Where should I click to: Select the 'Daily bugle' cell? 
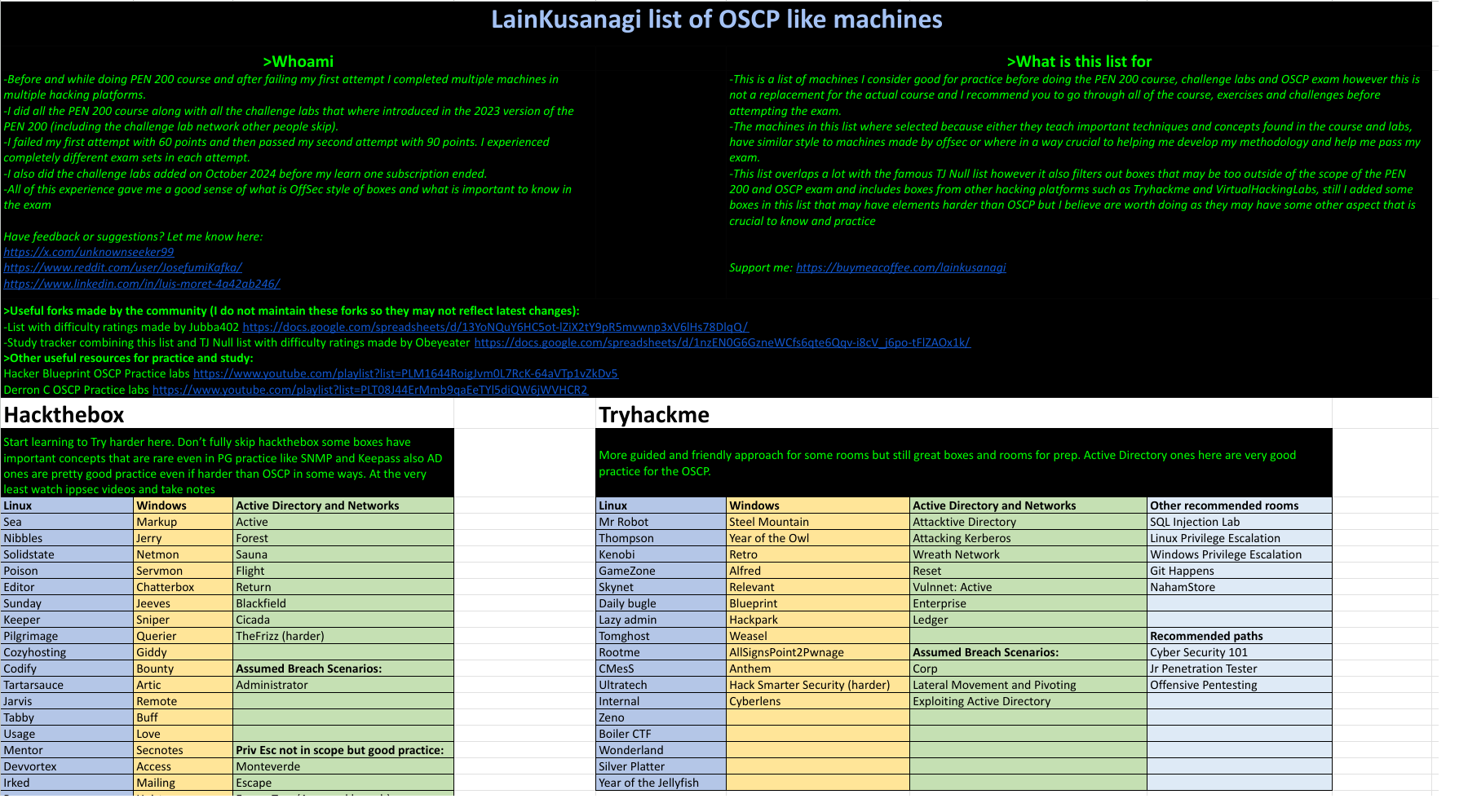[661, 603]
